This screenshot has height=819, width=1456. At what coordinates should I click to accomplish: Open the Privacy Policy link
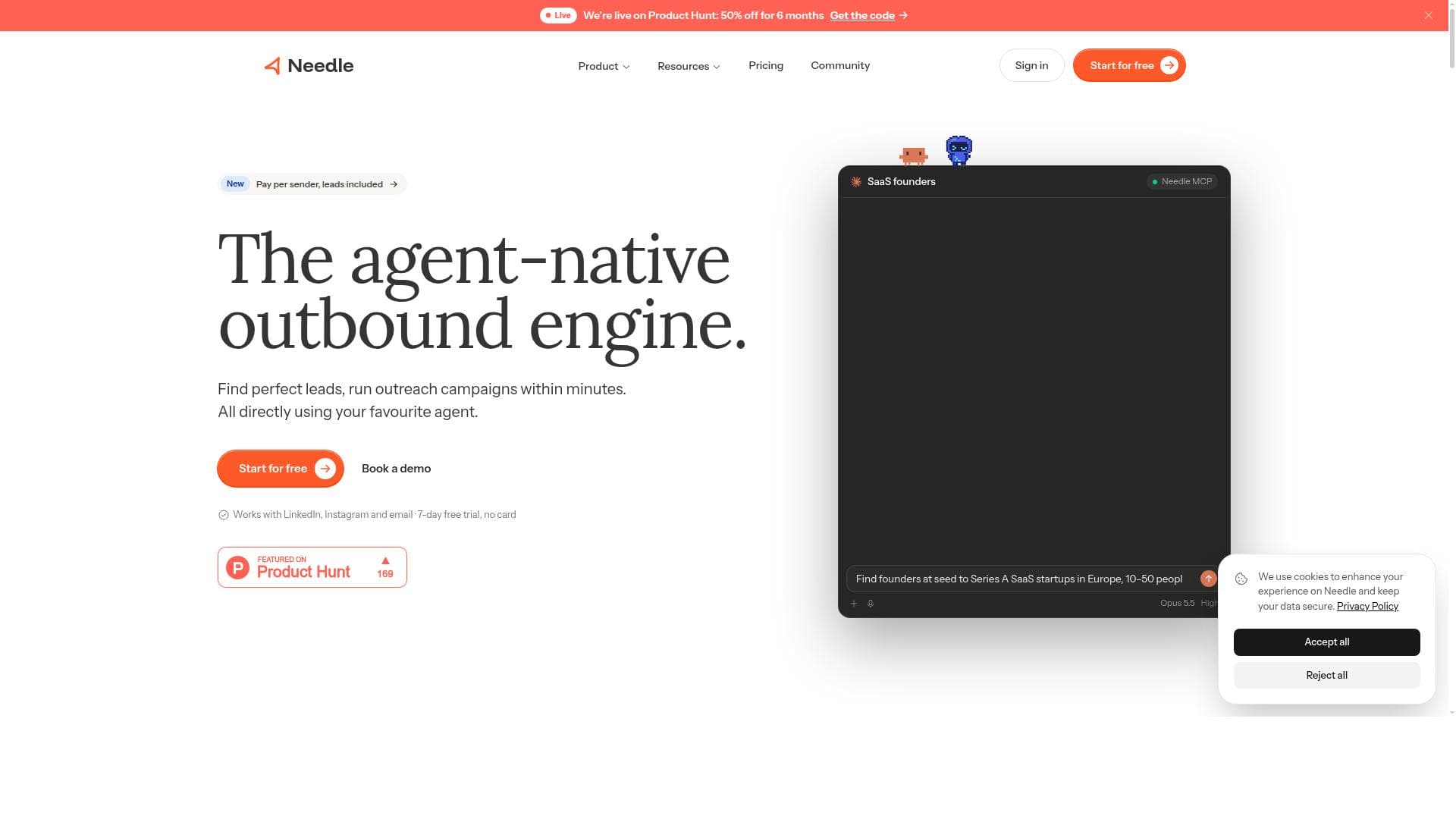pyautogui.click(x=1367, y=606)
